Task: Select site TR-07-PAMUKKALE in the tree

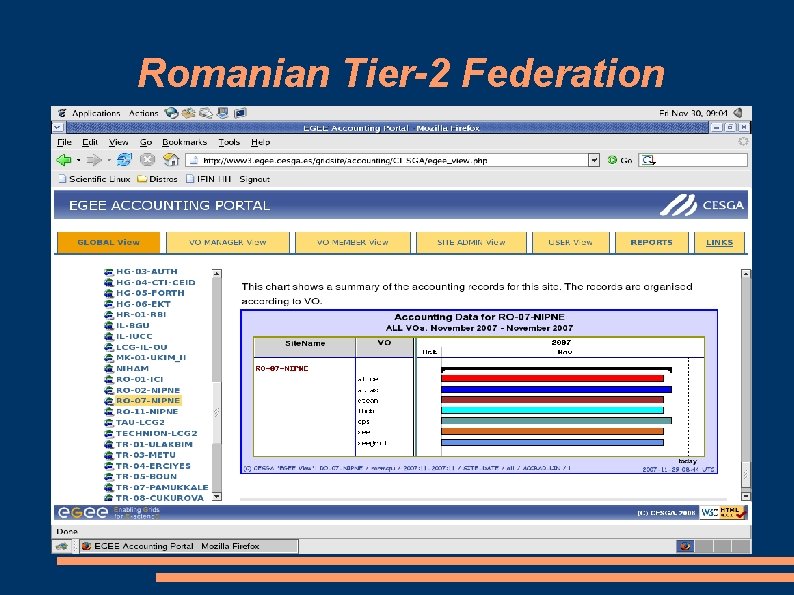Action: pyautogui.click(x=162, y=487)
